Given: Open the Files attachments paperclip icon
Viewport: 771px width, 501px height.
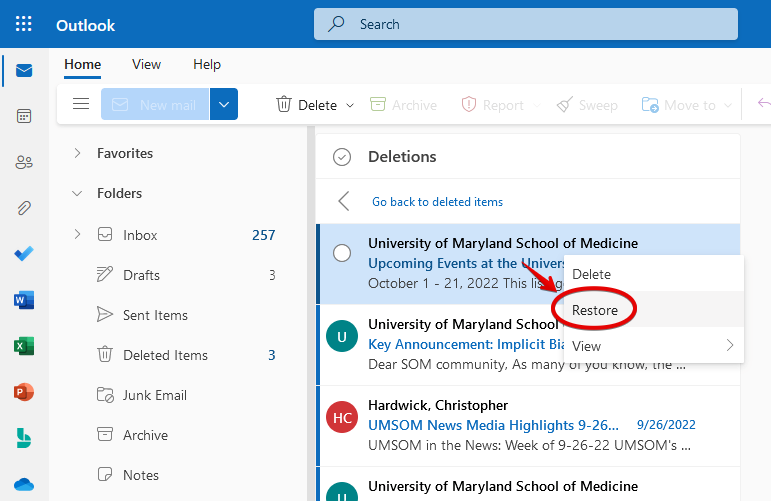Looking at the screenshot, I should point(24,208).
